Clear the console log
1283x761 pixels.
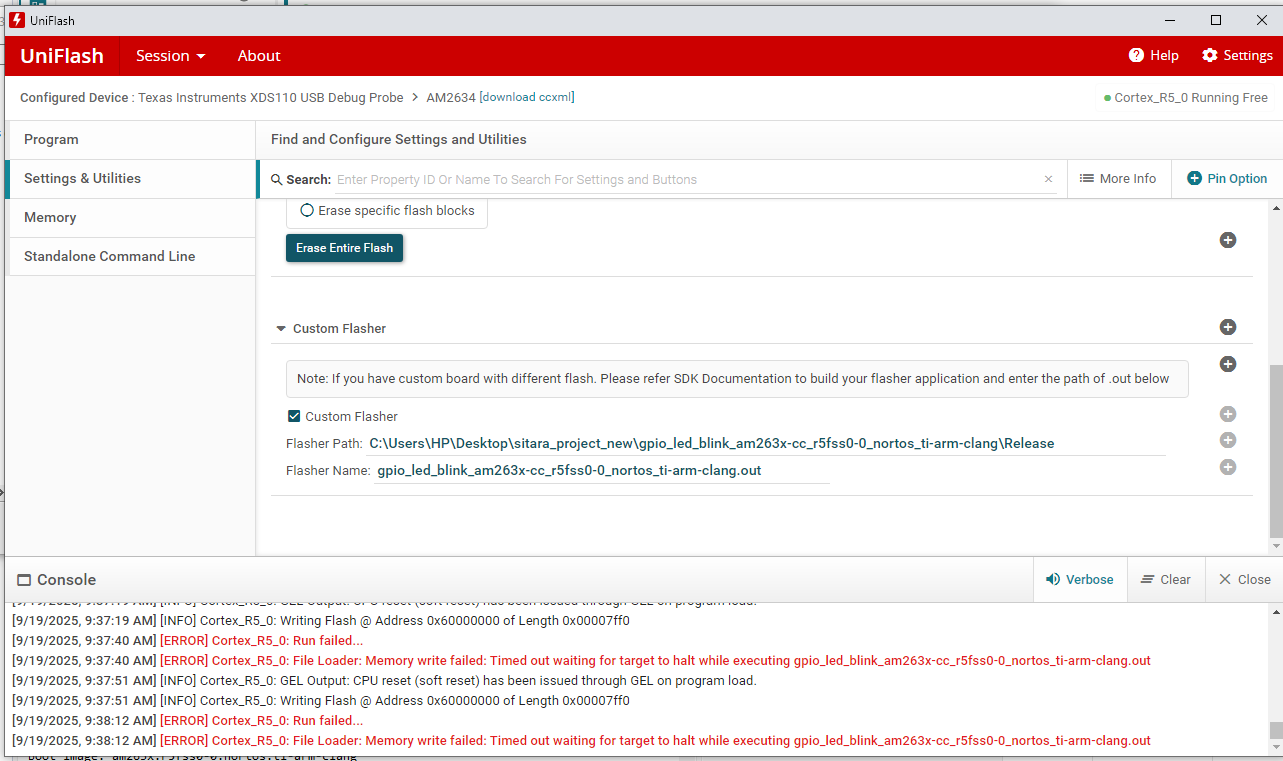[1166, 579]
